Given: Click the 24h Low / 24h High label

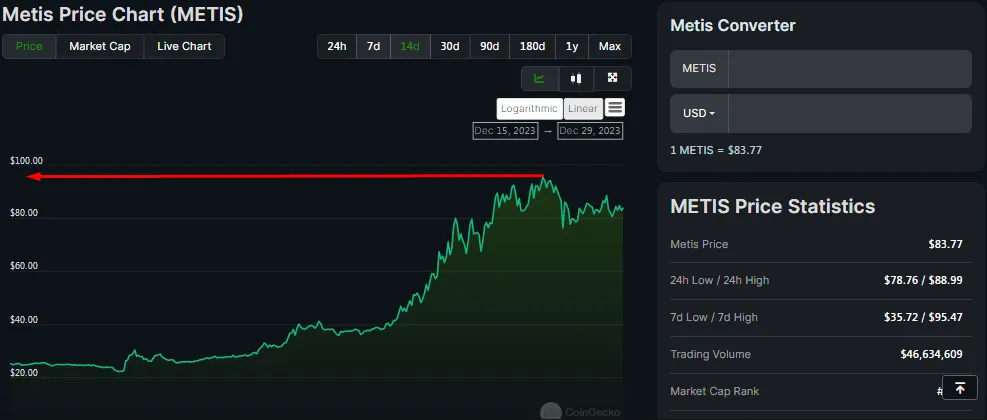Looking at the screenshot, I should [x=719, y=280].
